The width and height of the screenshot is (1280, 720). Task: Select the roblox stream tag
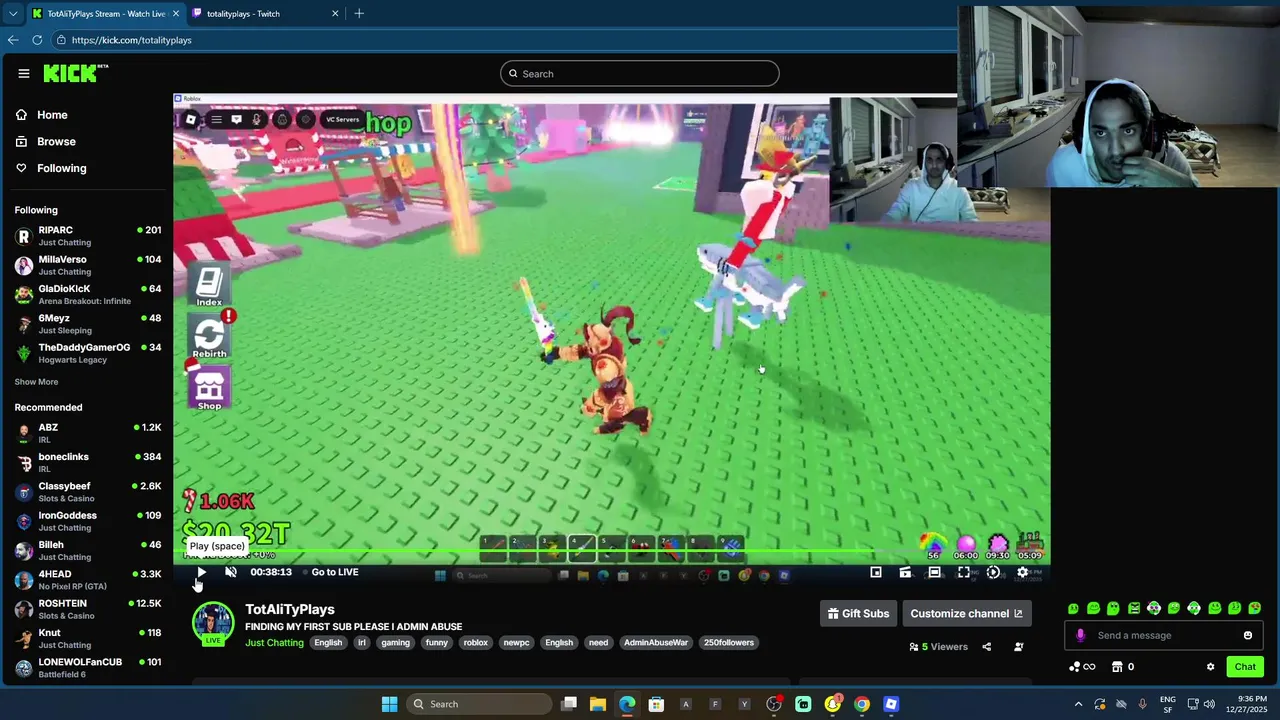point(476,643)
